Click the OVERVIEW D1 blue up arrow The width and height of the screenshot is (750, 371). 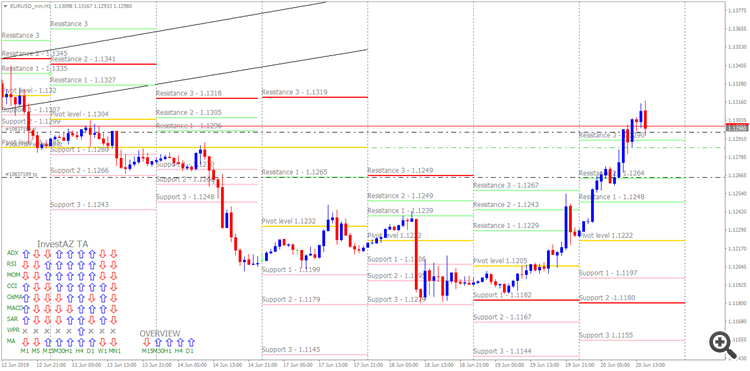point(191,342)
